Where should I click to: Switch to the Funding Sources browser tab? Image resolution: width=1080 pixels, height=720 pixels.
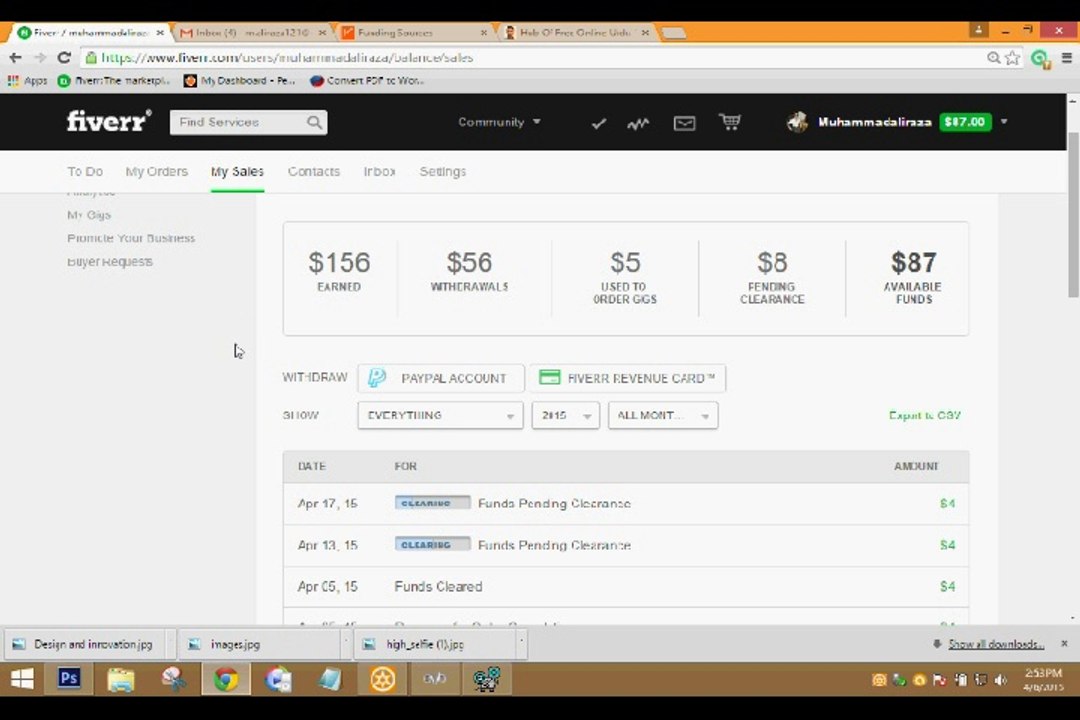(x=413, y=32)
